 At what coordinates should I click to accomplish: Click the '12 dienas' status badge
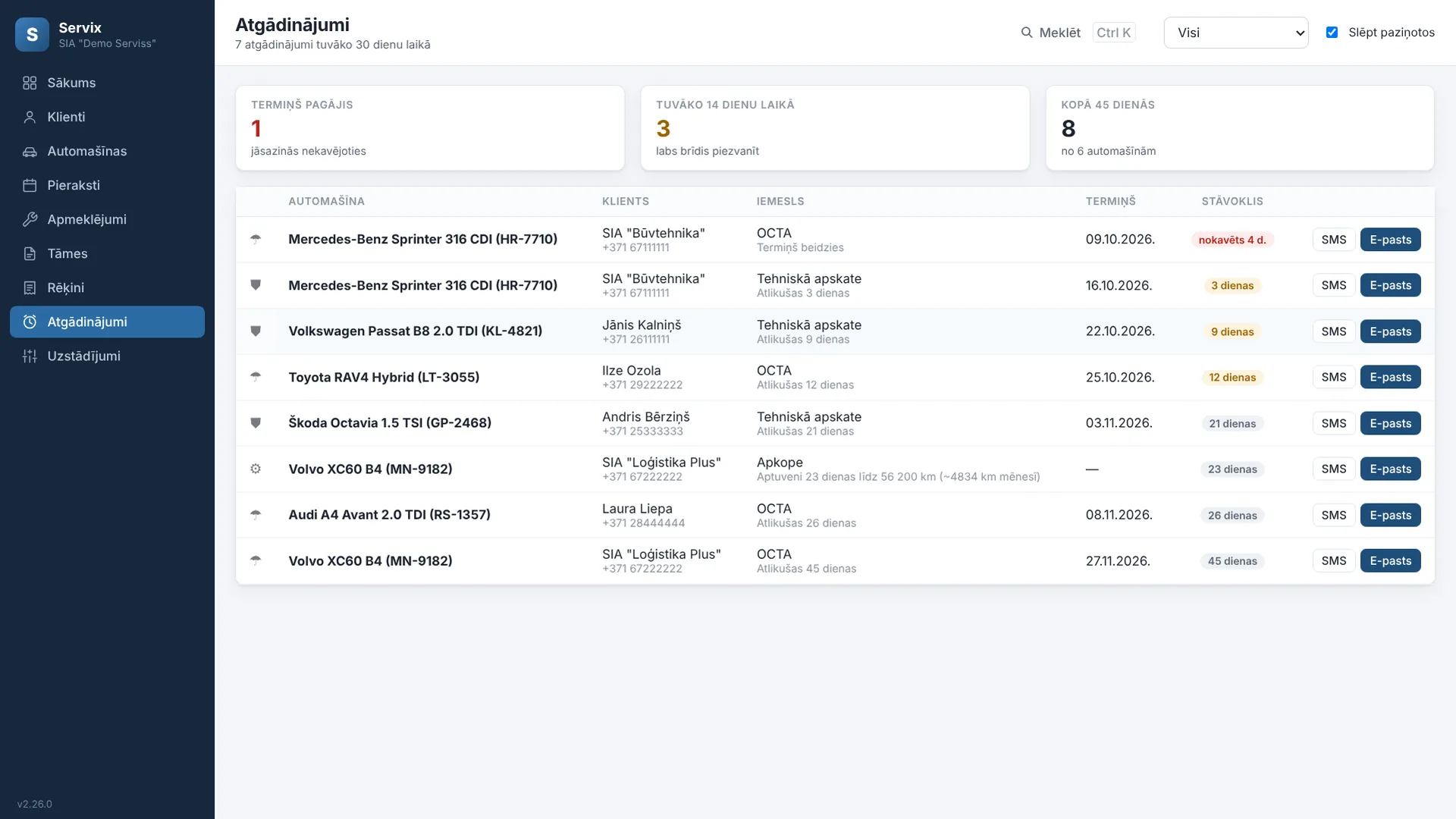[x=1232, y=377]
